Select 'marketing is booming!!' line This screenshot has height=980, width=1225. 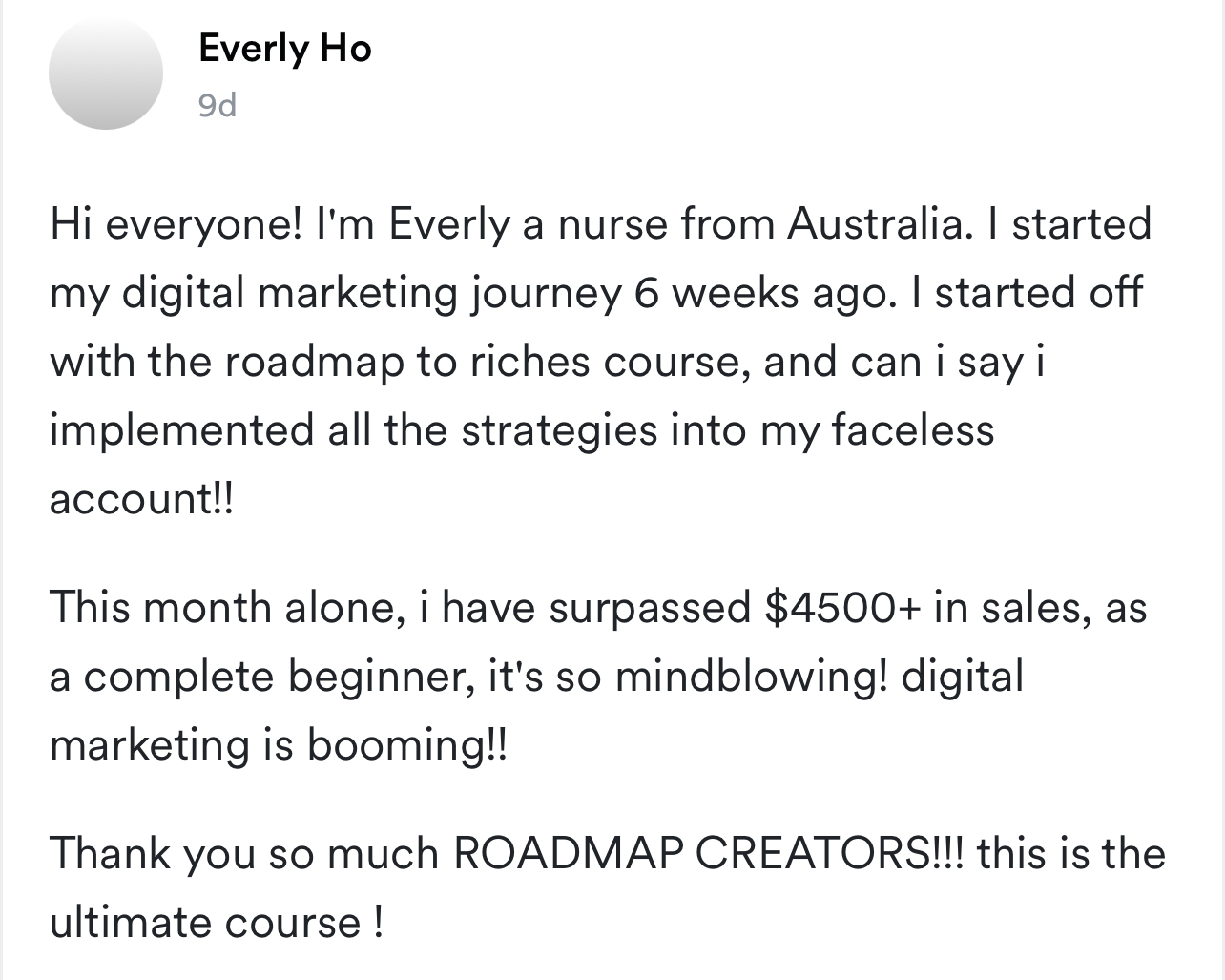point(279,746)
